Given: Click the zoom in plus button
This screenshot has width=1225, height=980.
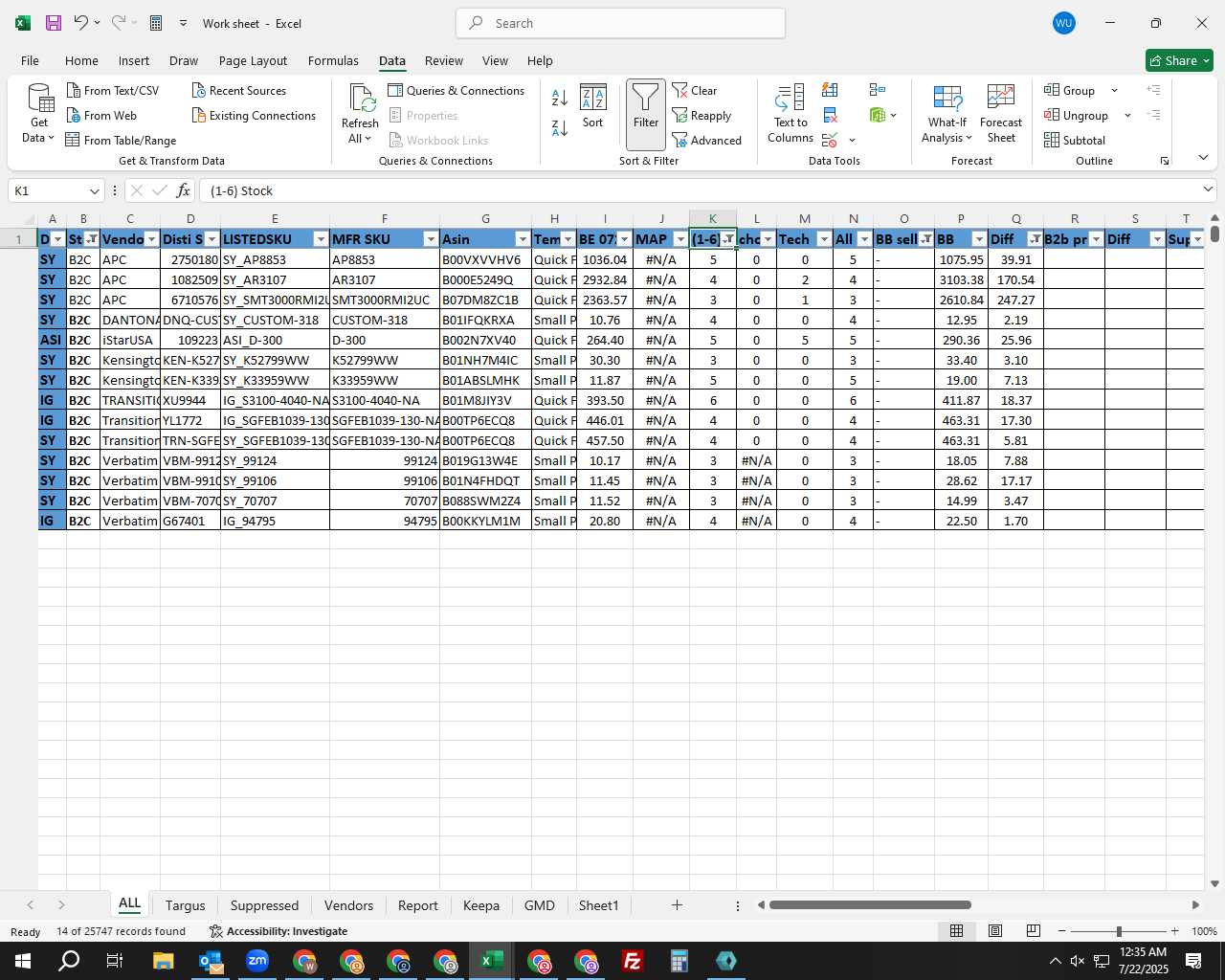Looking at the screenshot, I should tap(1174, 931).
